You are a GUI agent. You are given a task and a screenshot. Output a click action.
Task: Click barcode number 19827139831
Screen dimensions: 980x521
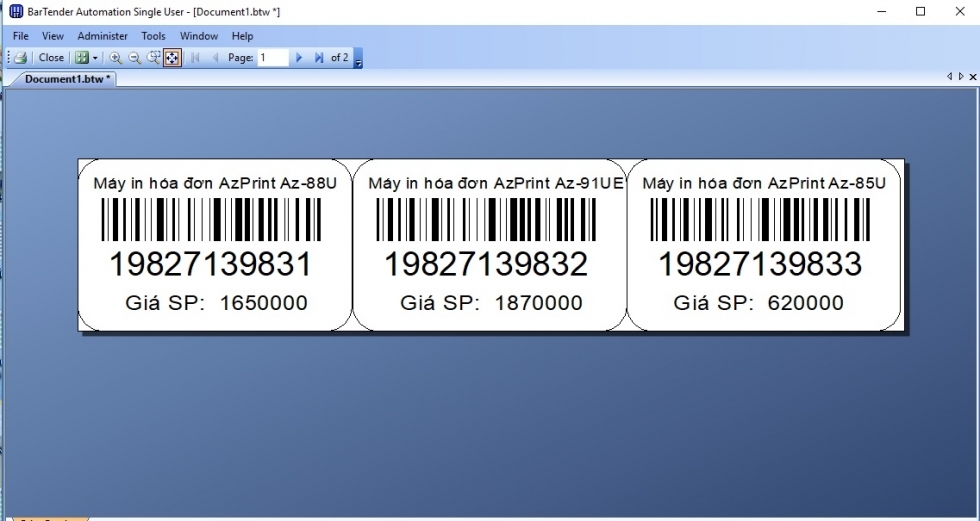tap(210, 264)
